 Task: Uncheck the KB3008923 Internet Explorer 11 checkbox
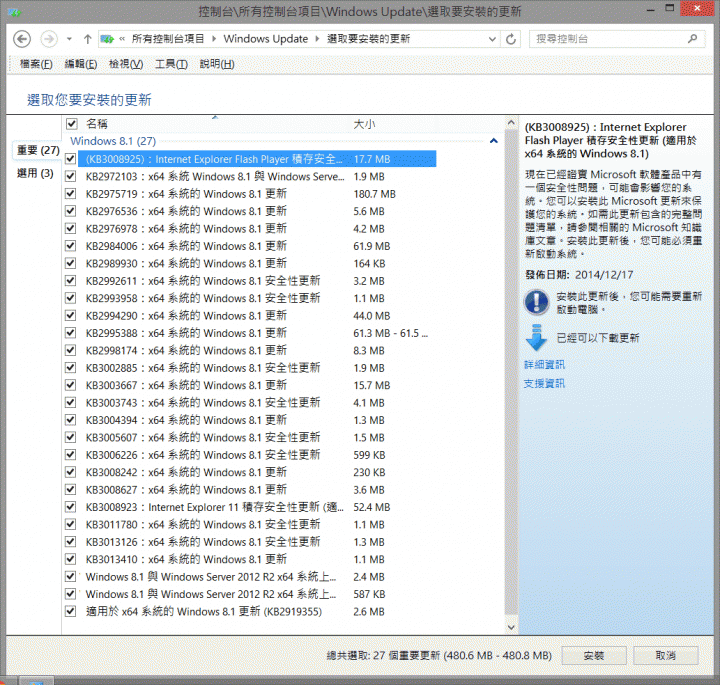point(70,507)
